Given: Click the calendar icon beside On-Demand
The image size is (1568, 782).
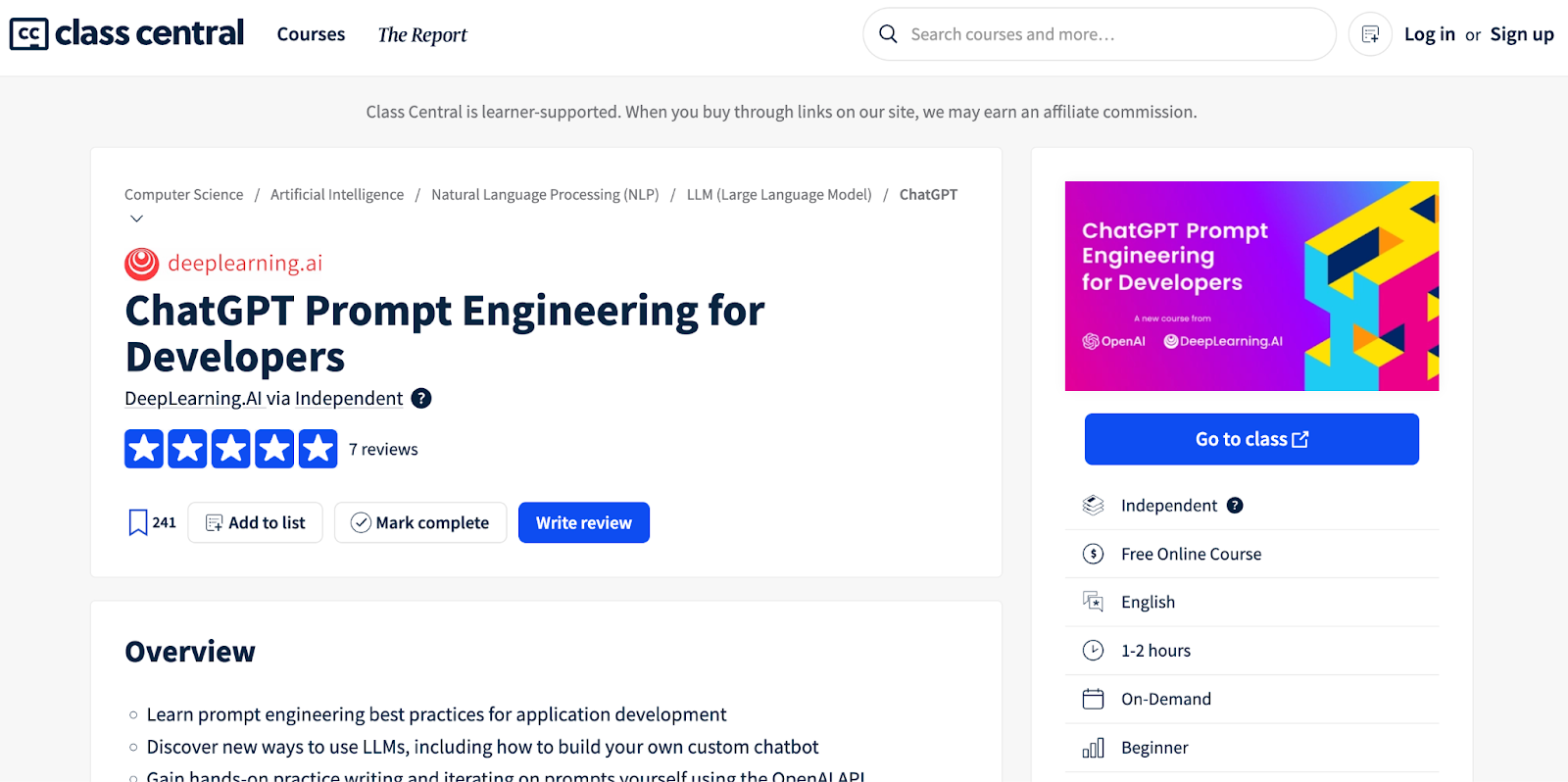Looking at the screenshot, I should (1093, 699).
